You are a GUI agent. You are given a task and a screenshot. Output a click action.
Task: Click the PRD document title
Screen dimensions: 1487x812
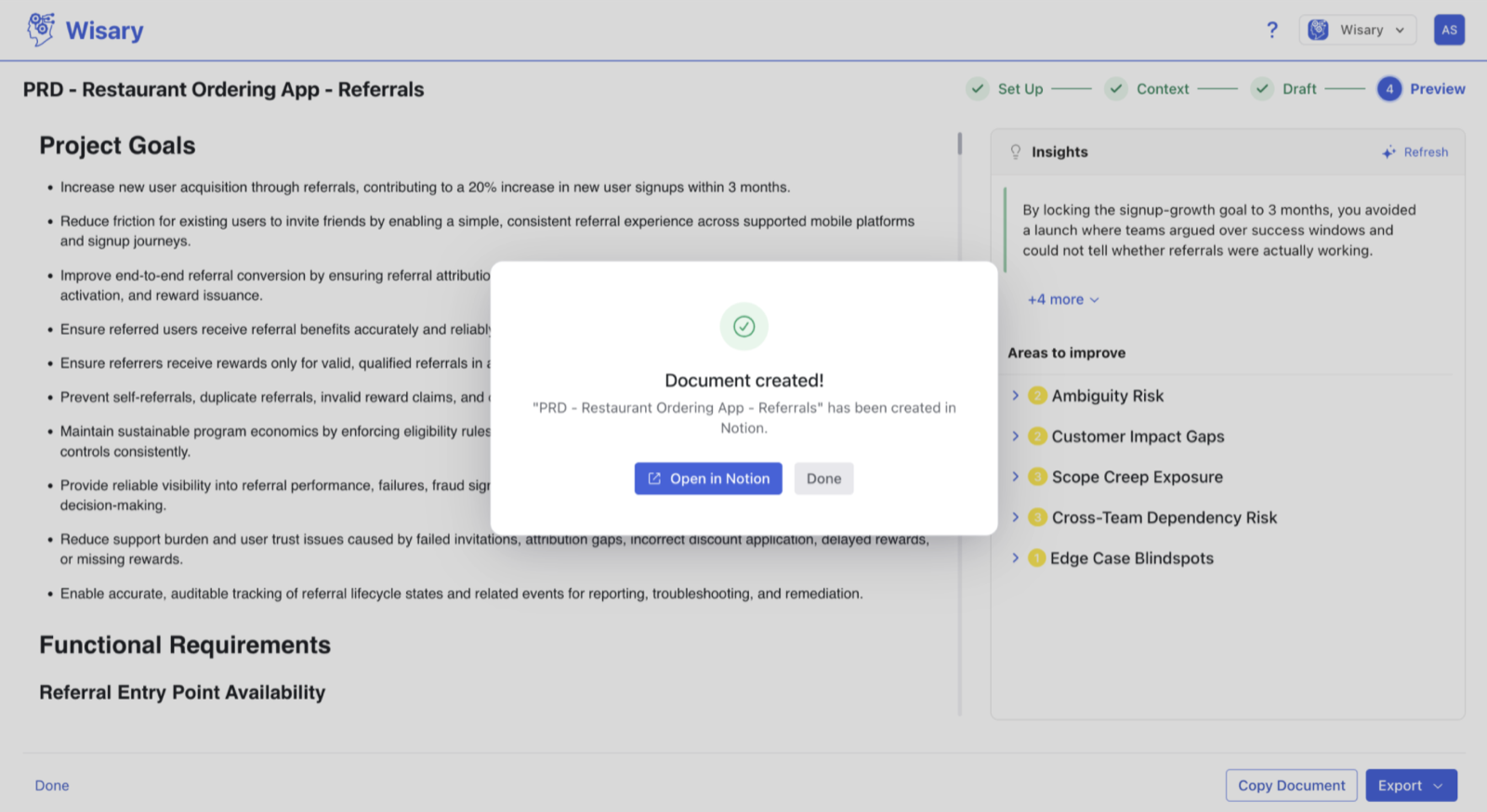223,89
